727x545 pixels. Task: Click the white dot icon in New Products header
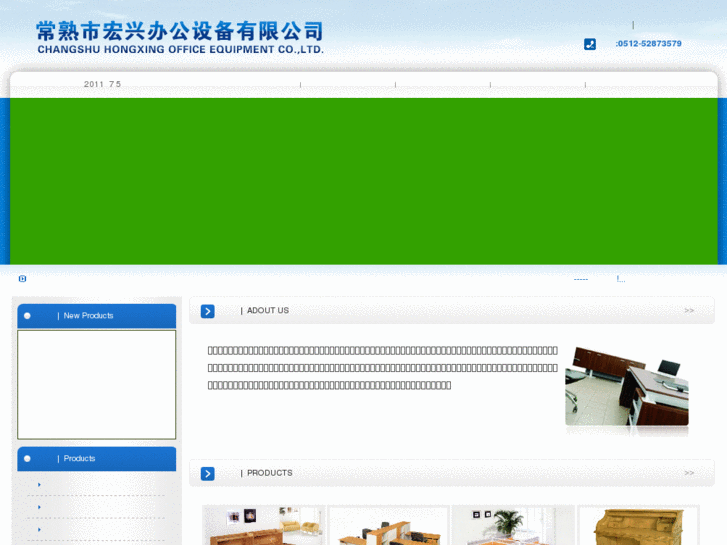coord(27,316)
